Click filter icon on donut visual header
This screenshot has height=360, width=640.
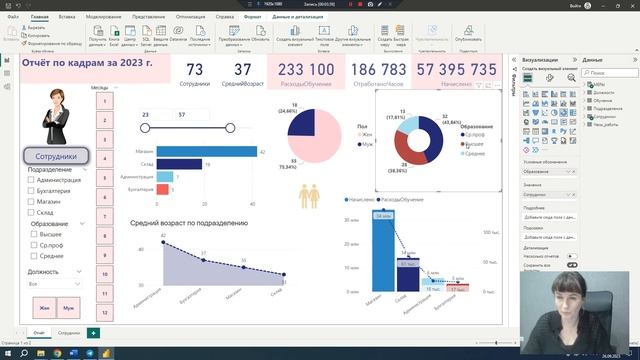click(x=479, y=85)
